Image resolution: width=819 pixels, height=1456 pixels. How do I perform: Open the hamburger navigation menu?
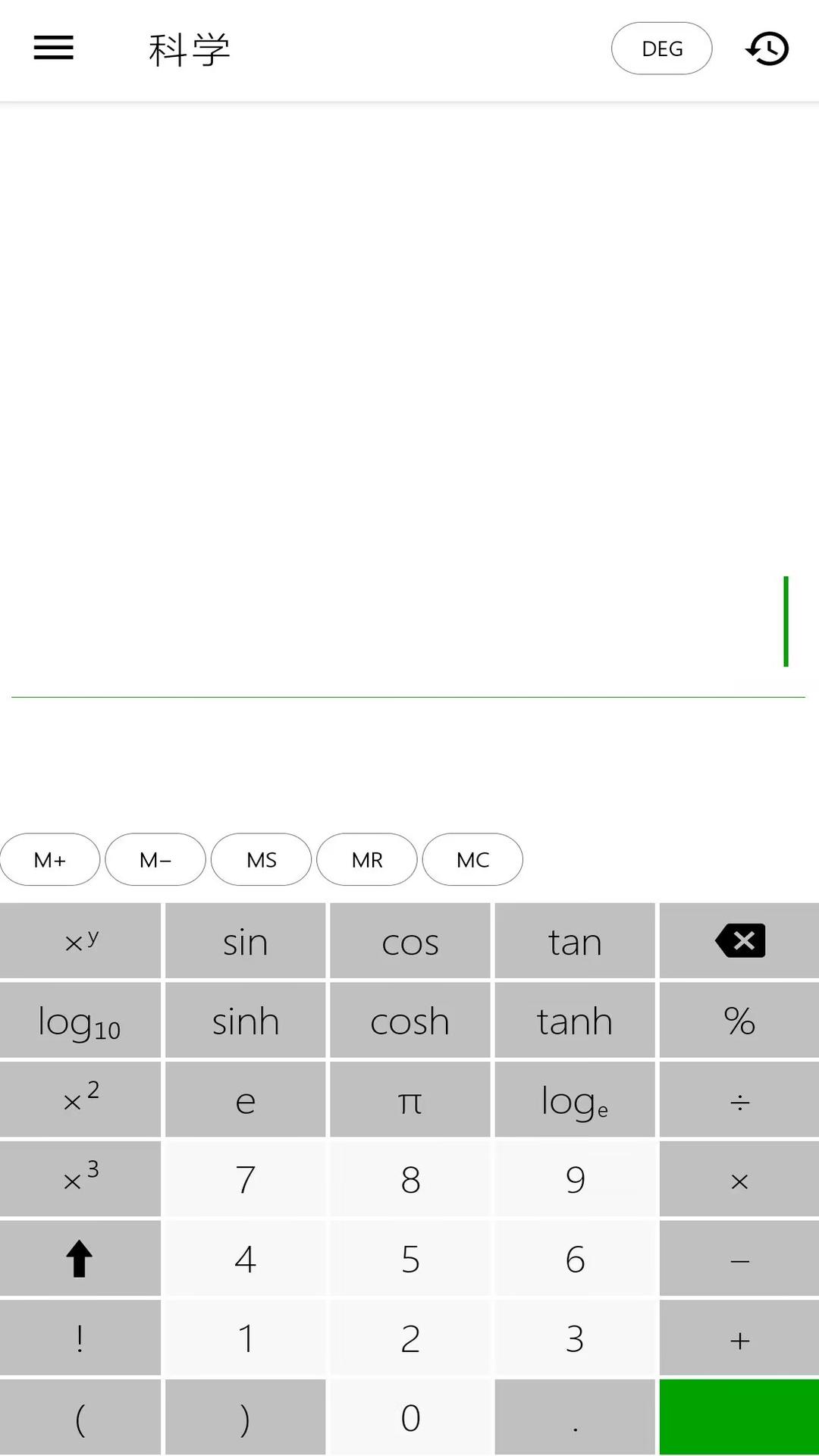[x=54, y=48]
